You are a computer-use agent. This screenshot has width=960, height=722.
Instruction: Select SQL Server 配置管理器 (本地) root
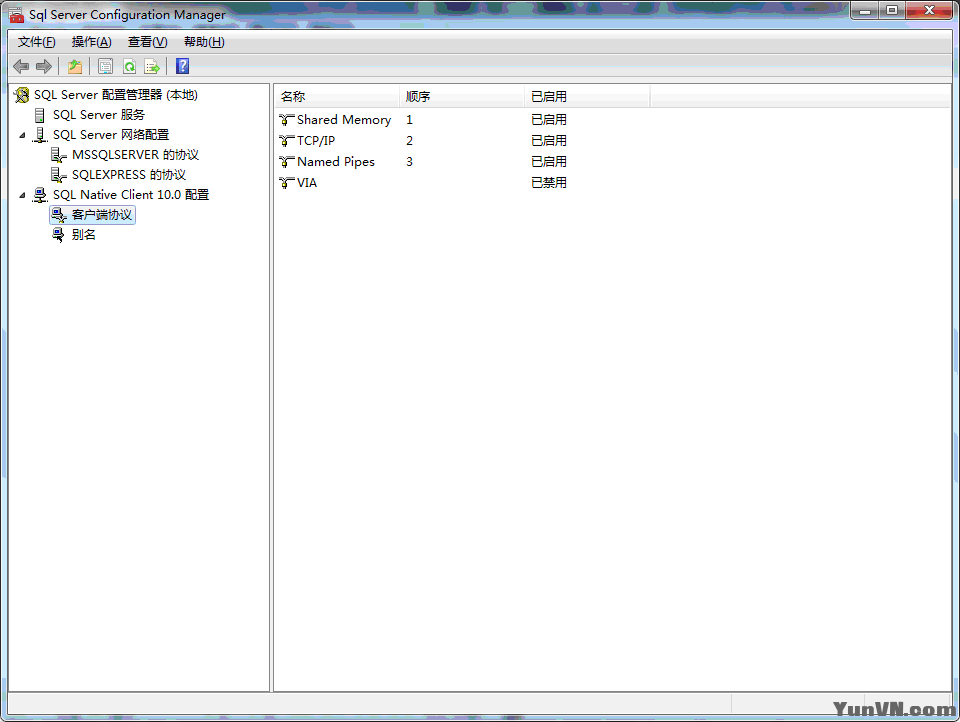click(x=116, y=95)
